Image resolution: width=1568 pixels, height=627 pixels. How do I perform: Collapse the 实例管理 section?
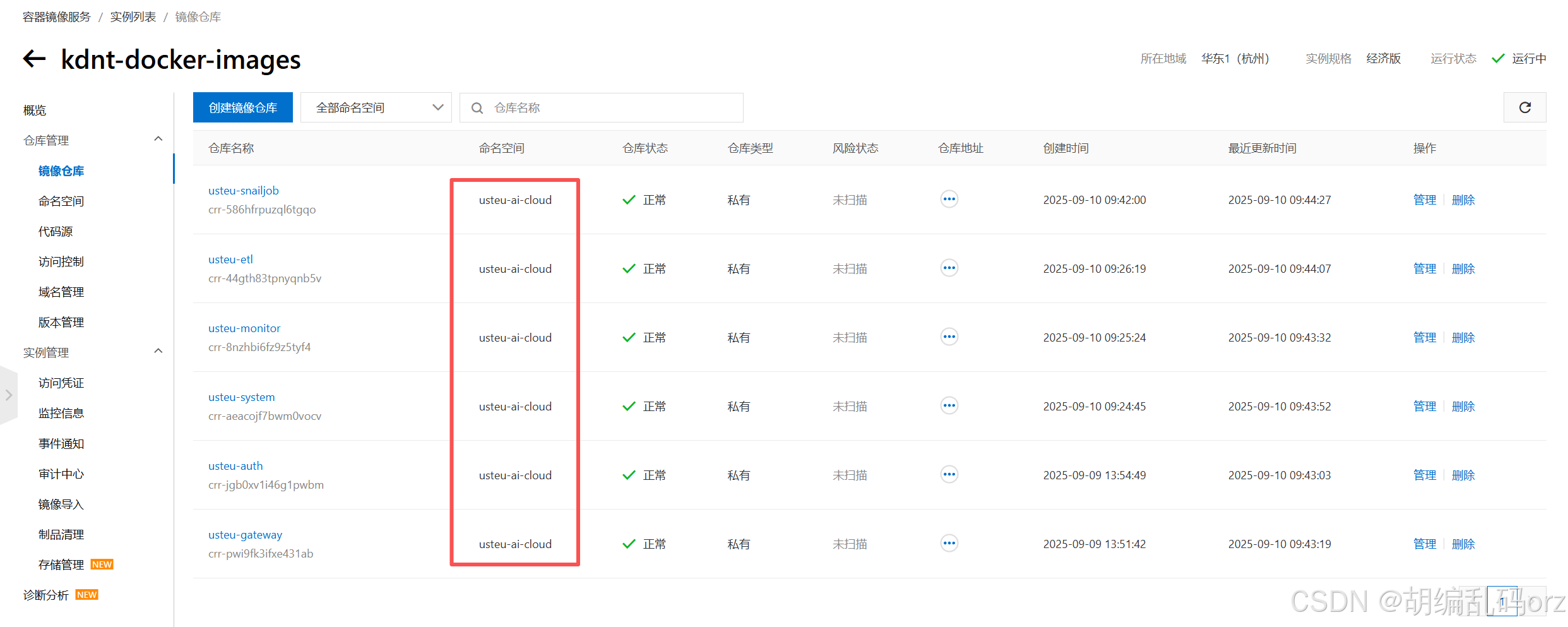(x=158, y=351)
